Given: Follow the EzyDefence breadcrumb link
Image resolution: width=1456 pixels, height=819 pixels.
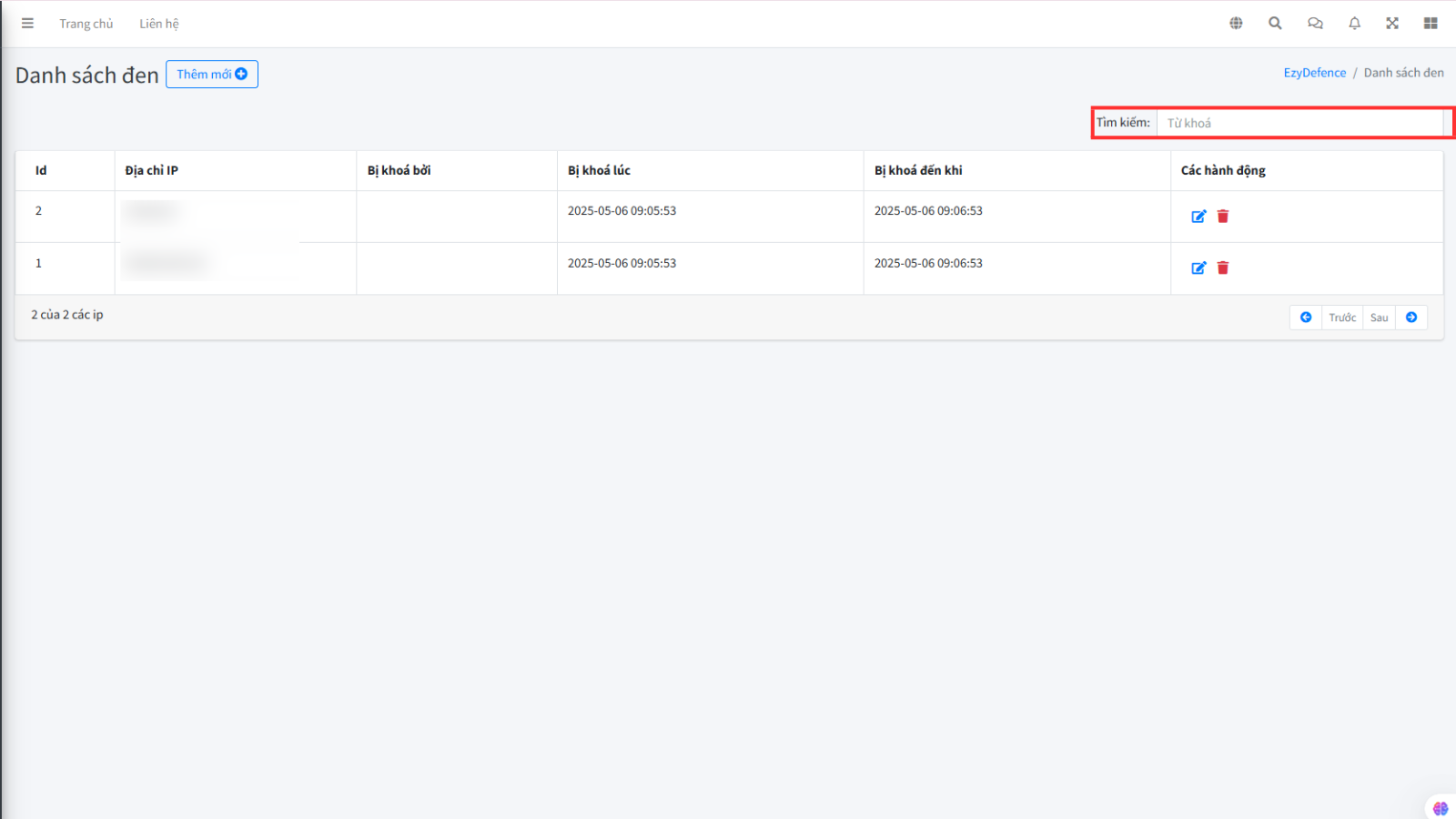Looking at the screenshot, I should coord(1314,73).
